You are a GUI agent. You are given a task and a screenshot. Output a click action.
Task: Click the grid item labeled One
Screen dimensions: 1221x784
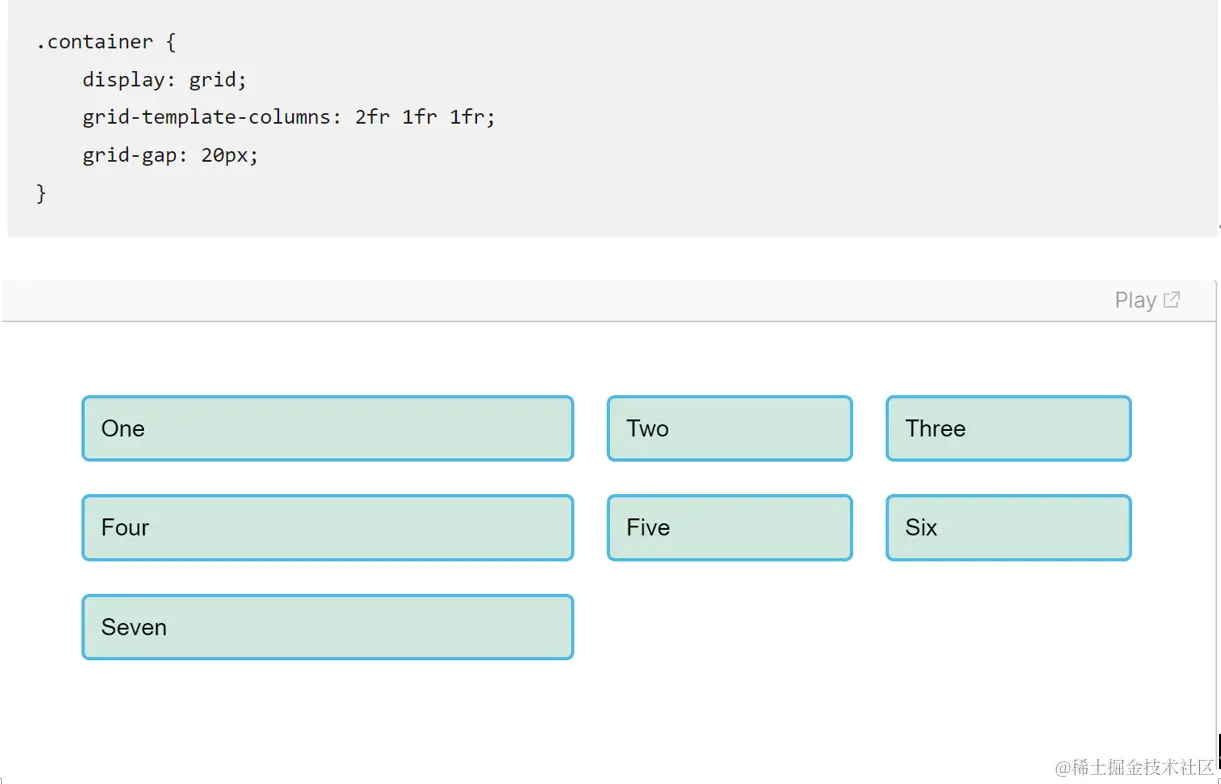coord(327,428)
